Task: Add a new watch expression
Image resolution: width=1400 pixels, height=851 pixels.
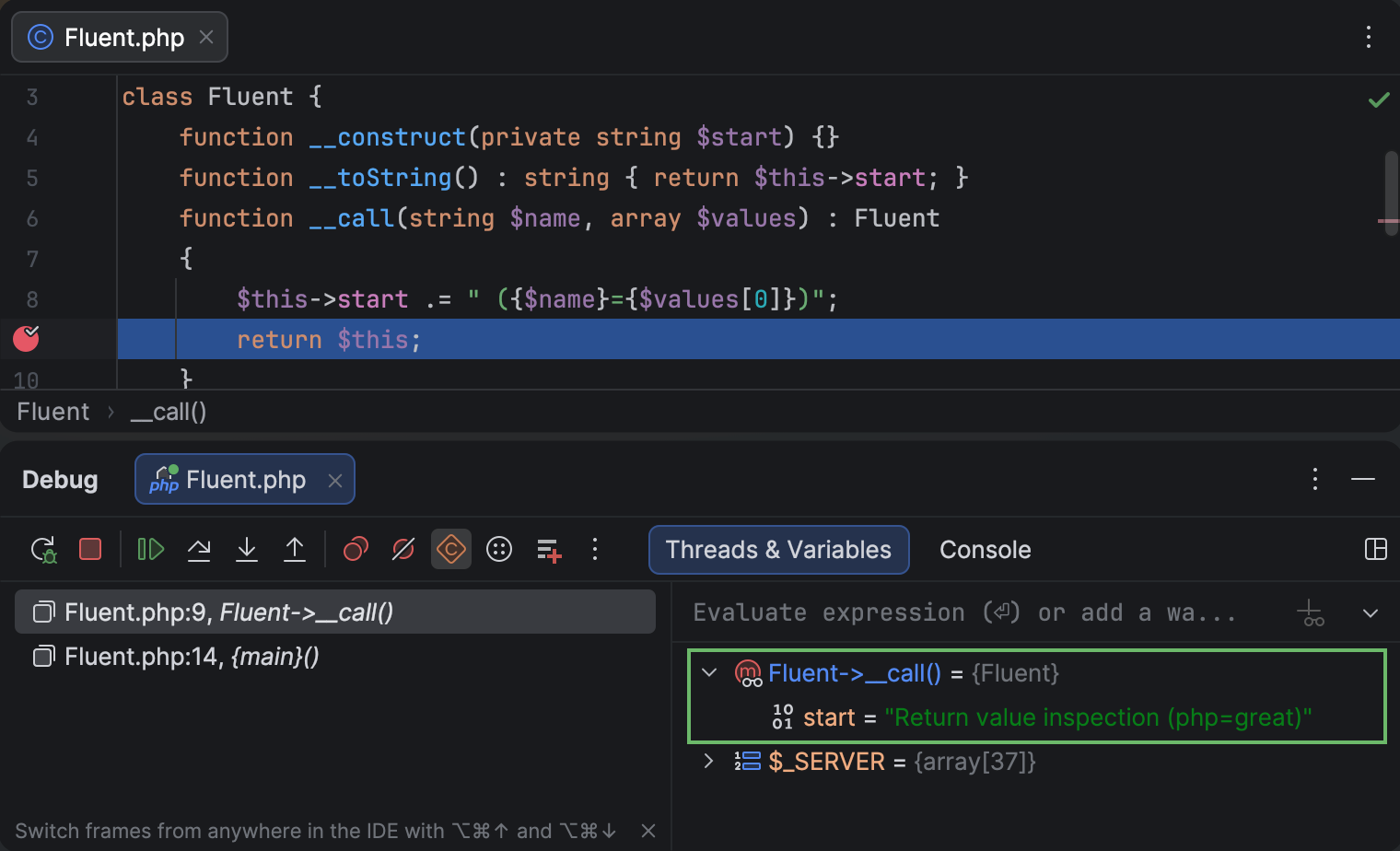Action: tap(548, 549)
